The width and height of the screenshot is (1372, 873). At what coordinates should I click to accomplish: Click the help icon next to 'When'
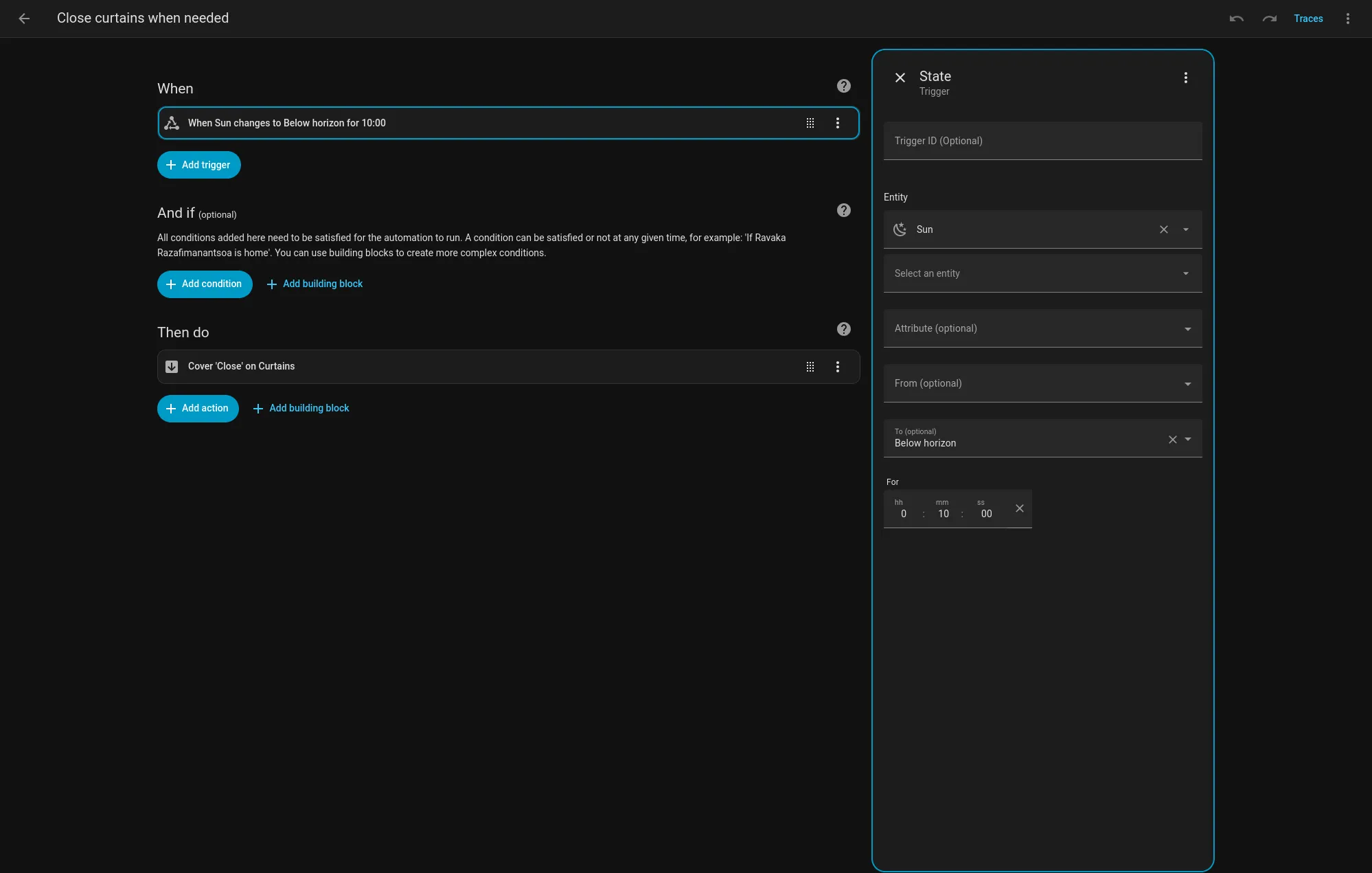(843, 85)
